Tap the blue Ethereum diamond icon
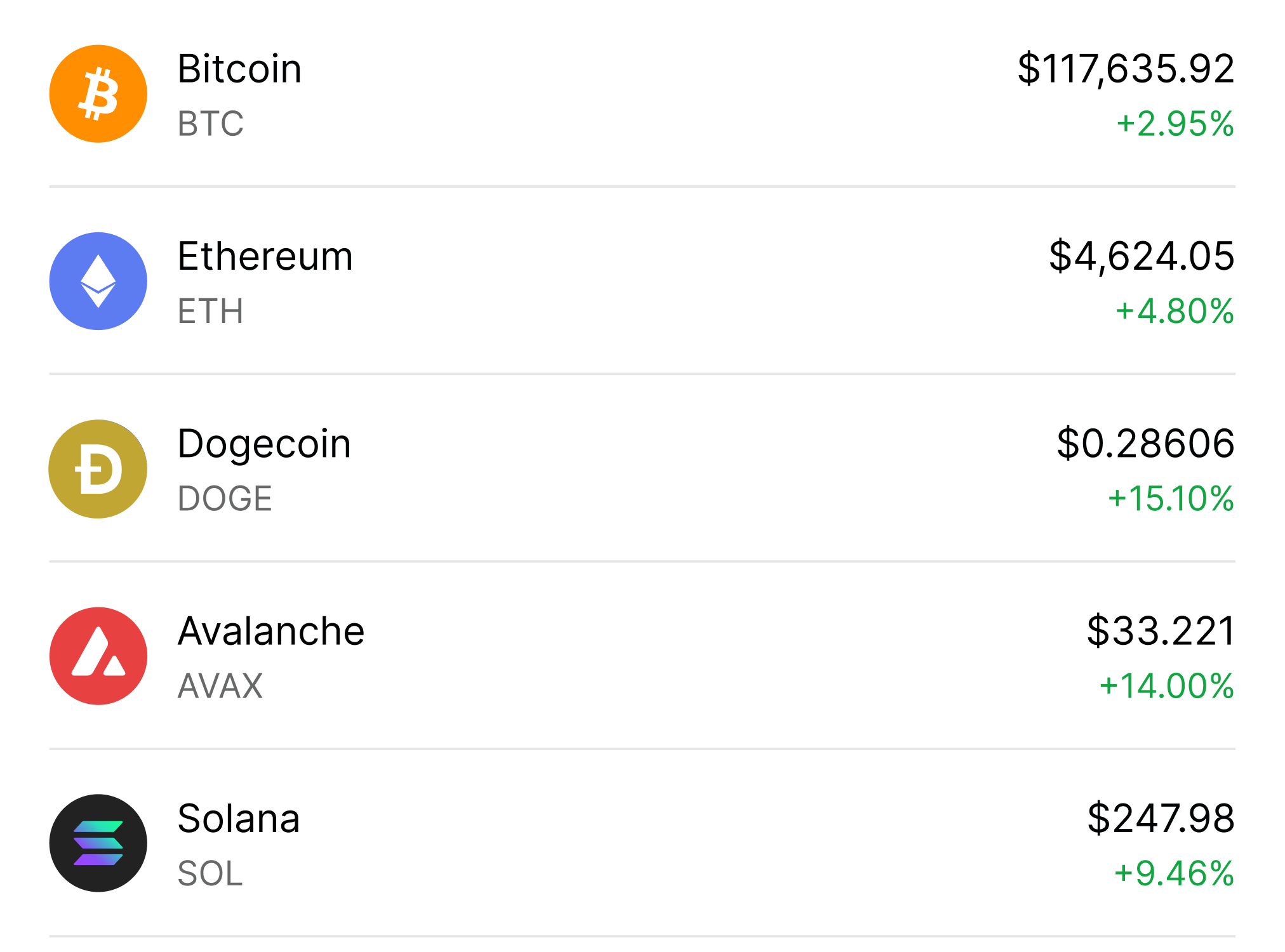The width and height of the screenshot is (1285, 952). click(x=98, y=281)
